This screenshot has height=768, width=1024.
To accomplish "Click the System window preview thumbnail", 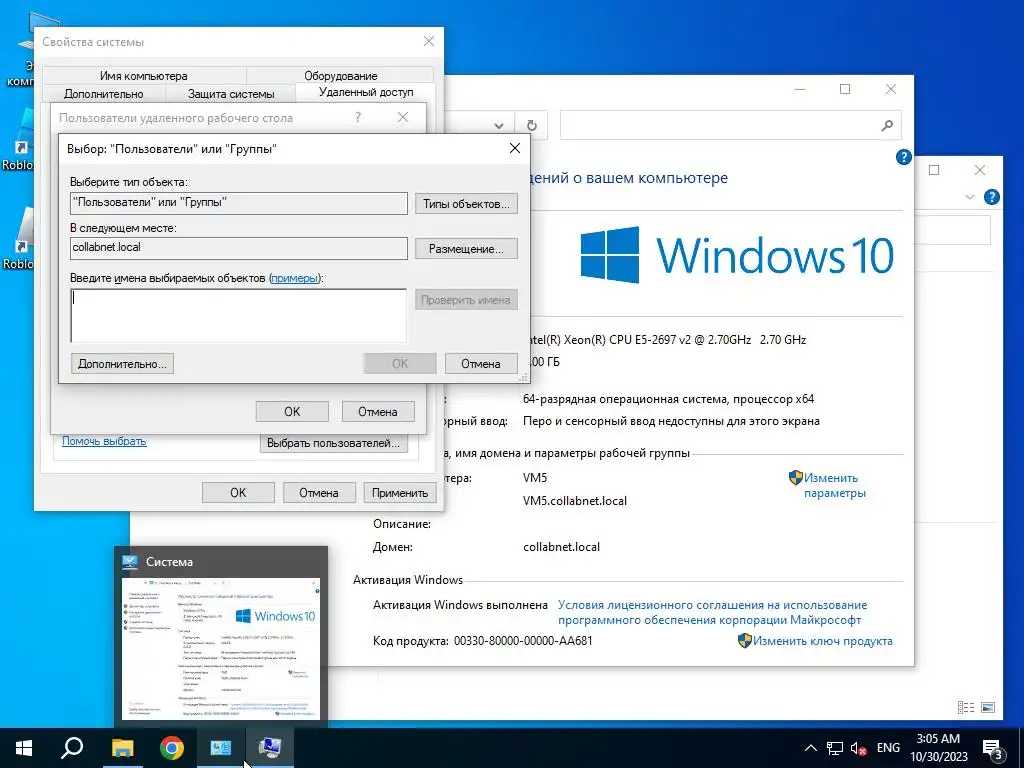I will click(221, 647).
